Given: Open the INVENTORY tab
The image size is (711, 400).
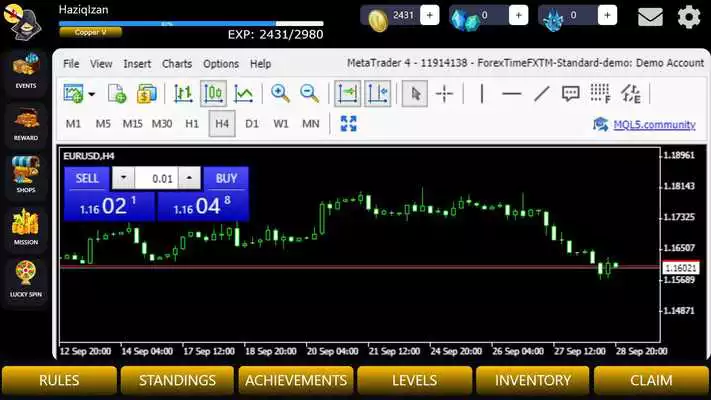Looking at the screenshot, I should [533, 380].
